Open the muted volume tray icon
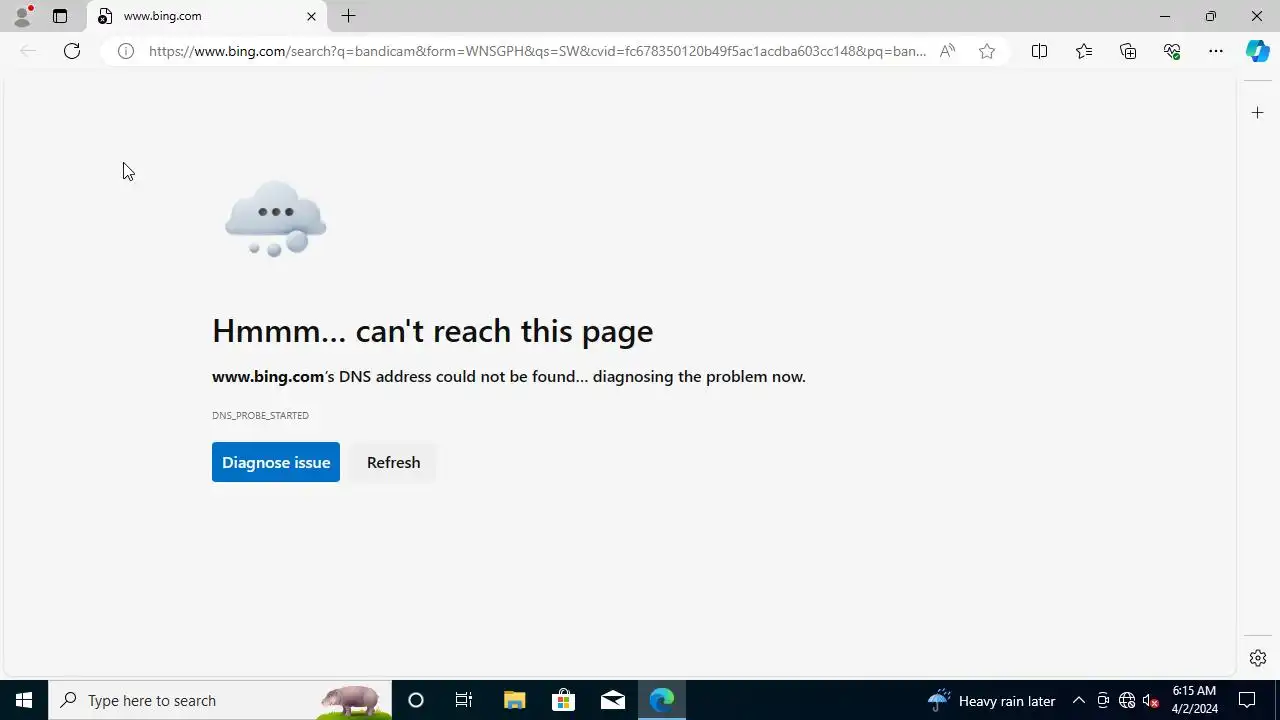 [1151, 700]
